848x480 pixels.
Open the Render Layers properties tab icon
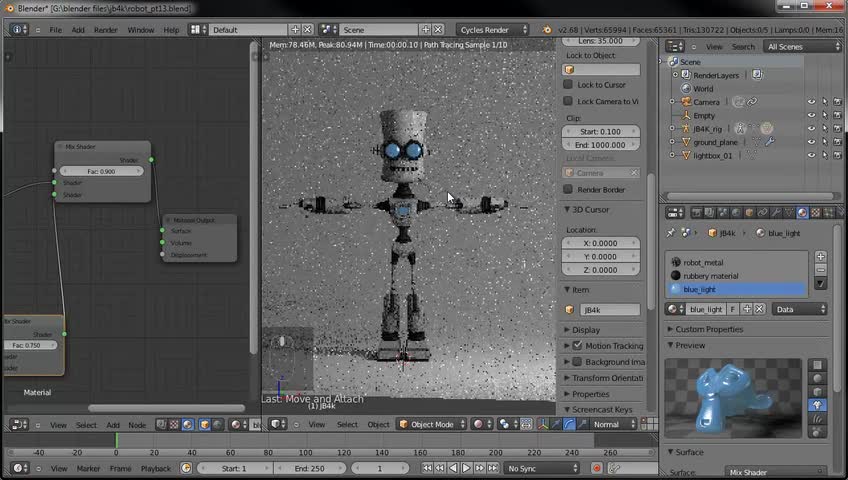click(710, 213)
